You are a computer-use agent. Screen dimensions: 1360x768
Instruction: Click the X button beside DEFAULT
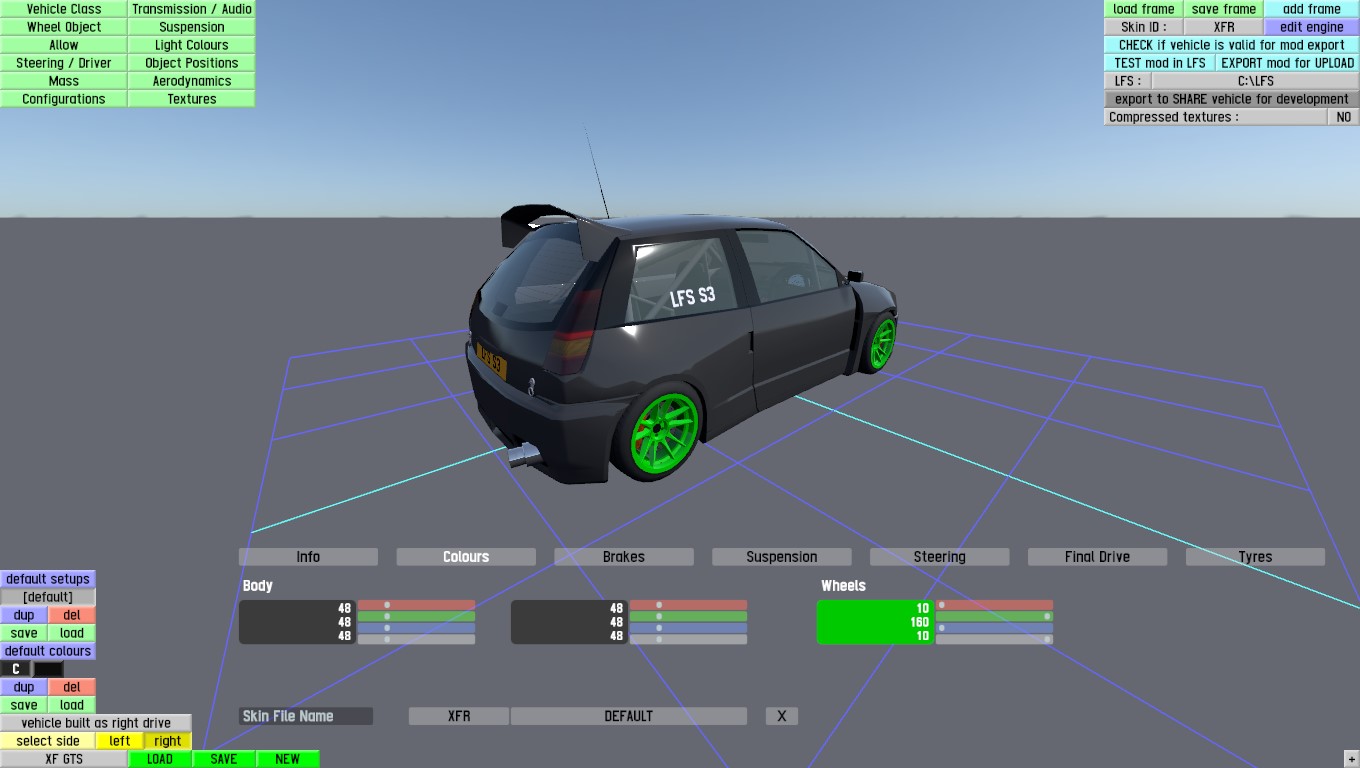point(782,716)
